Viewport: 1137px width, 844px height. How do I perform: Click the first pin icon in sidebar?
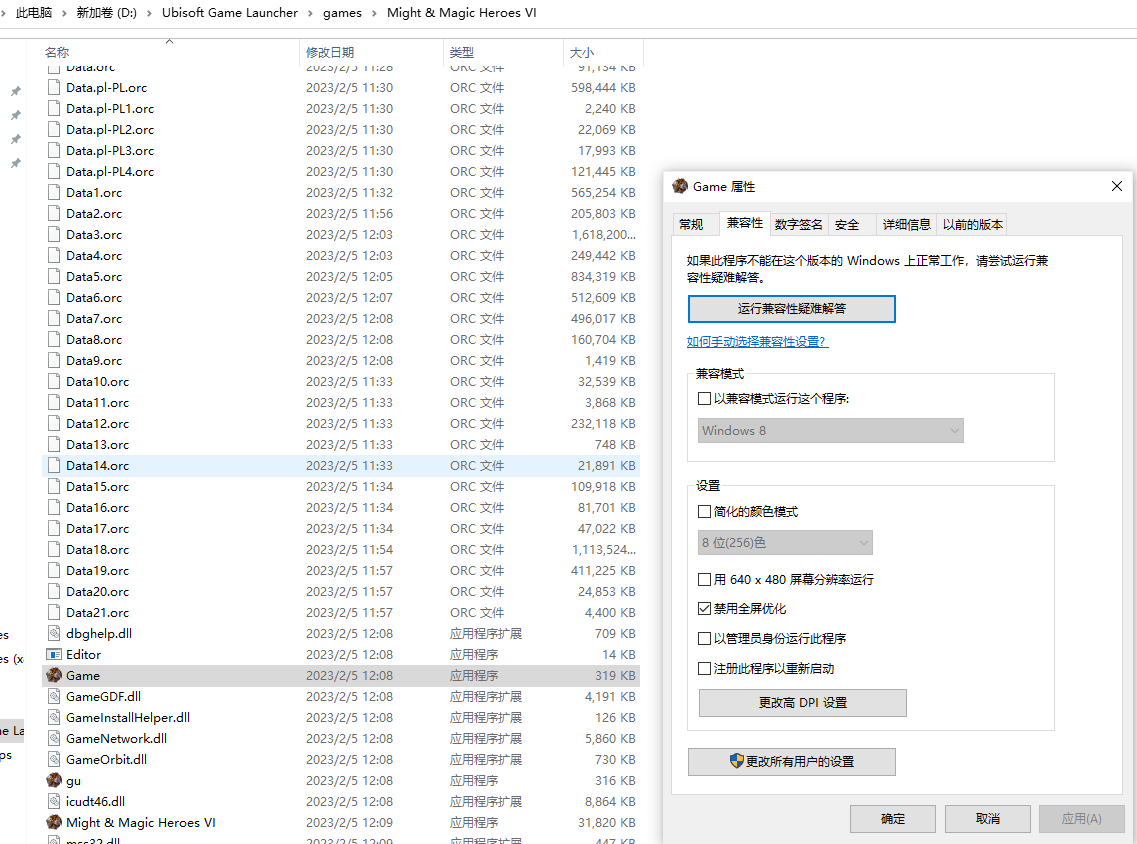click(15, 91)
